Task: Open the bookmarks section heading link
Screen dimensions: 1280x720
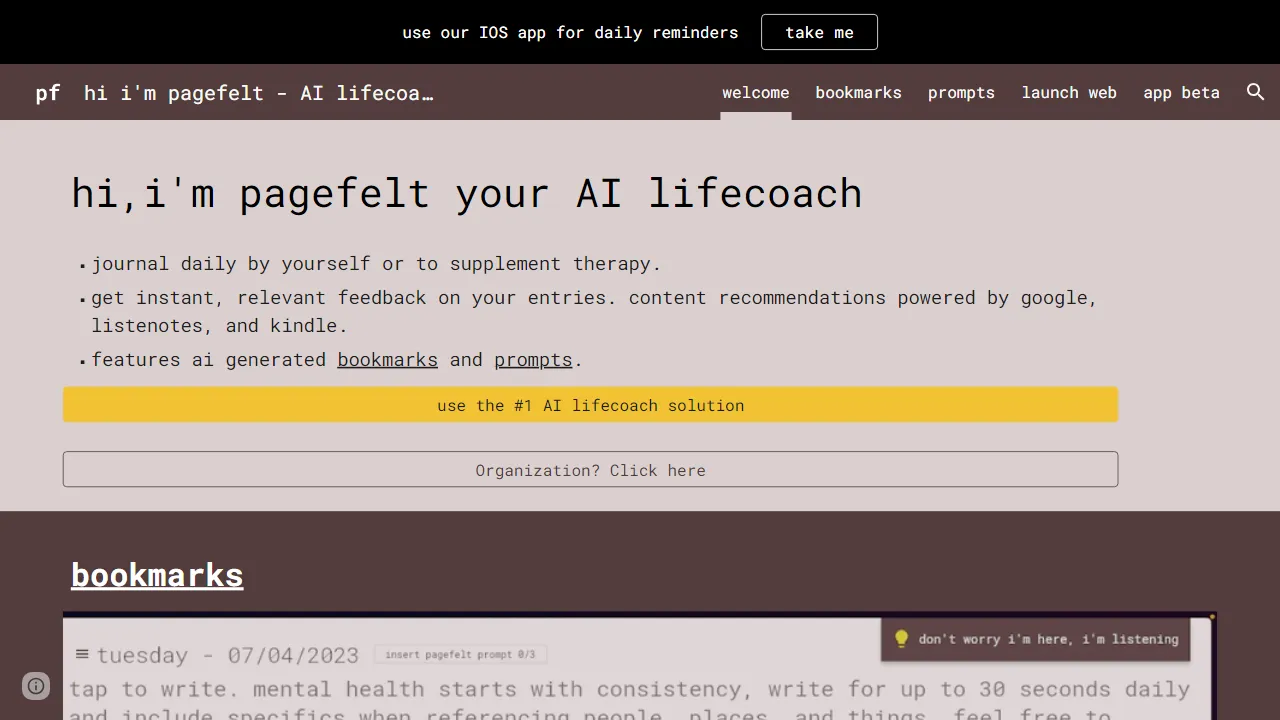Action: tap(157, 575)
